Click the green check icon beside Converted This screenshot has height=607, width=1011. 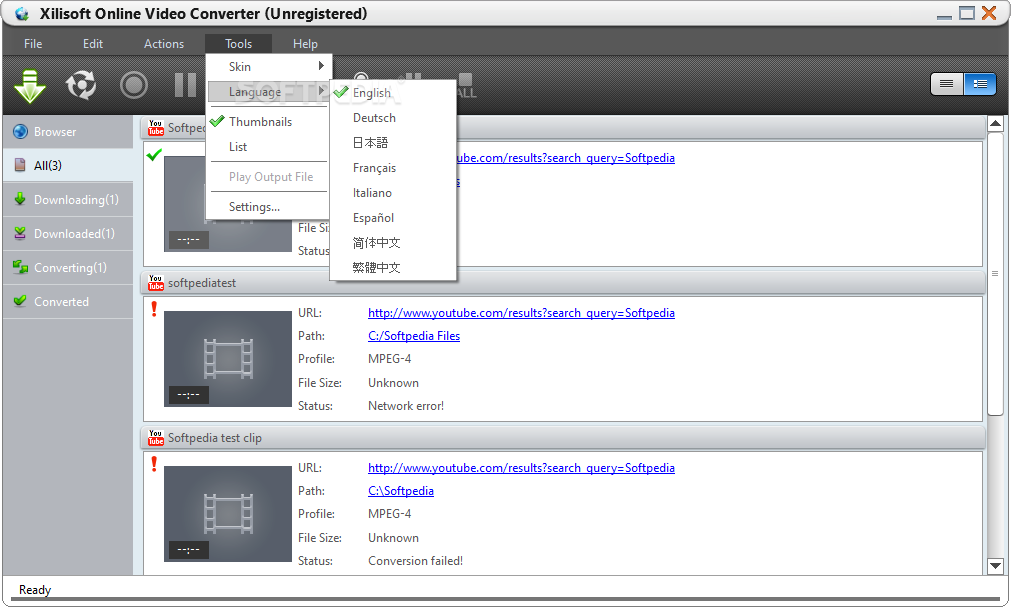(20, 301)
